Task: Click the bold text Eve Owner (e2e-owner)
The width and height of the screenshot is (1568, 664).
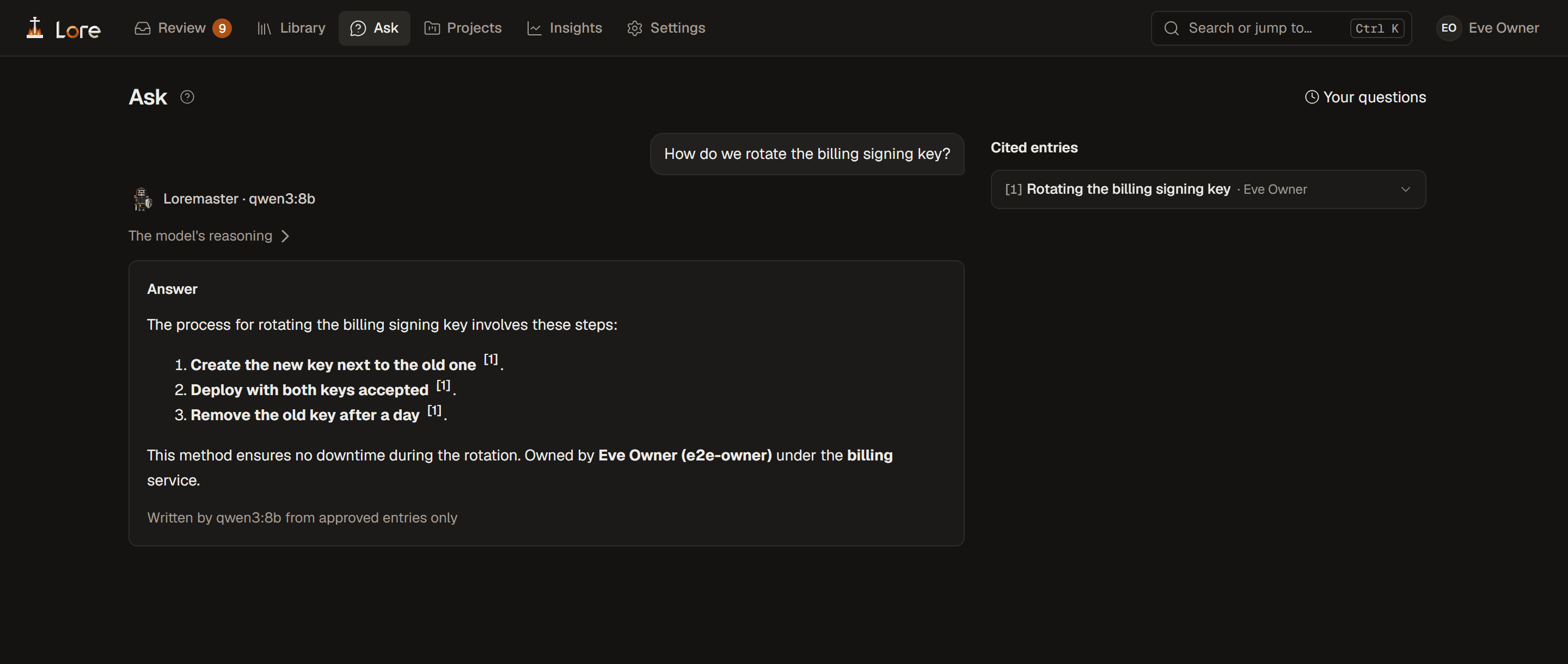Action: [x=685, y=455]
